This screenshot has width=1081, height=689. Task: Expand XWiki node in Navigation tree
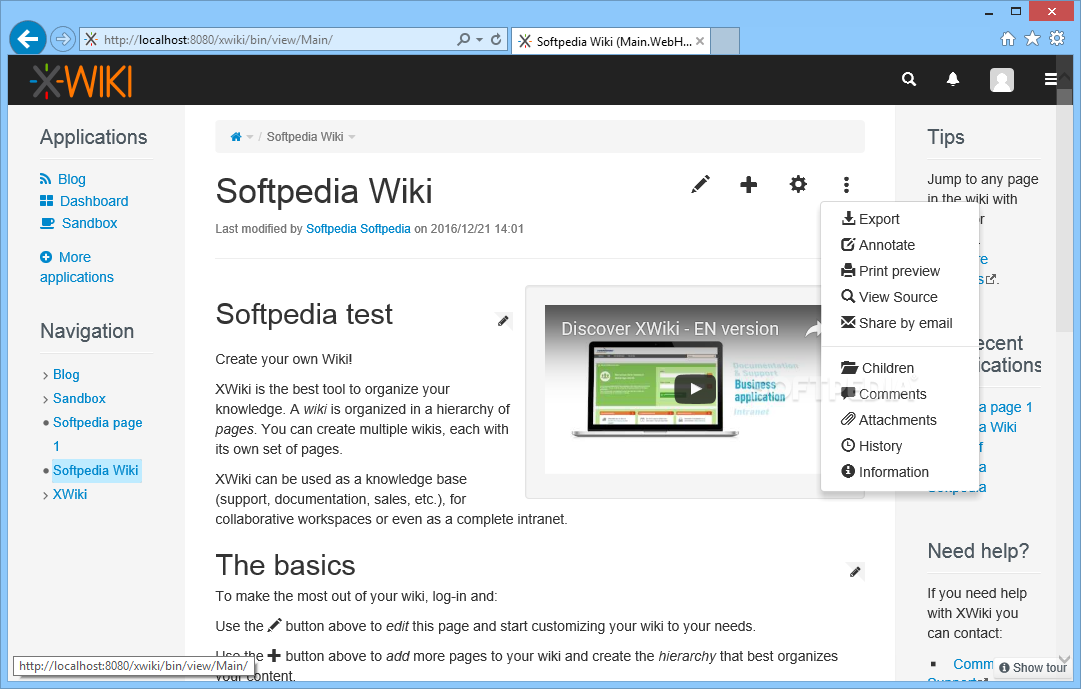46,495
